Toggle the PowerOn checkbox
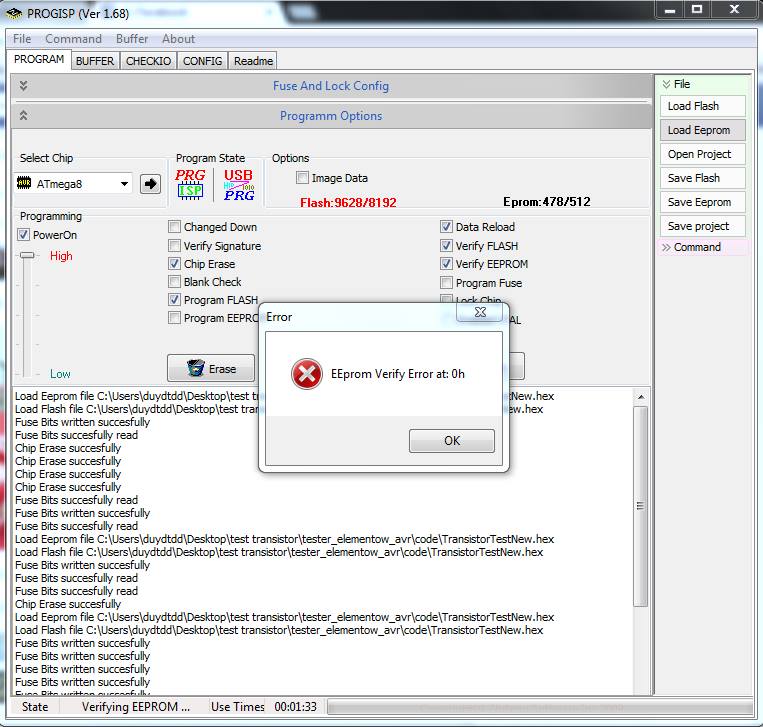763x727 pixels. 23,235
